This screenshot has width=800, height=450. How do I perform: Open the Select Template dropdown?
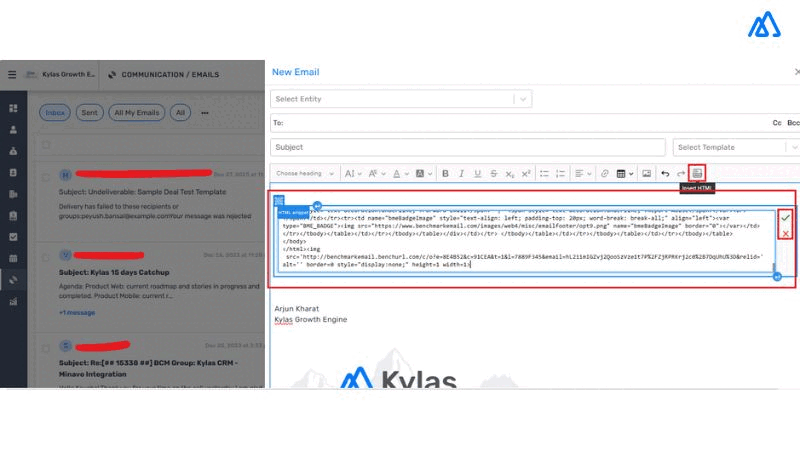point(736,147)
